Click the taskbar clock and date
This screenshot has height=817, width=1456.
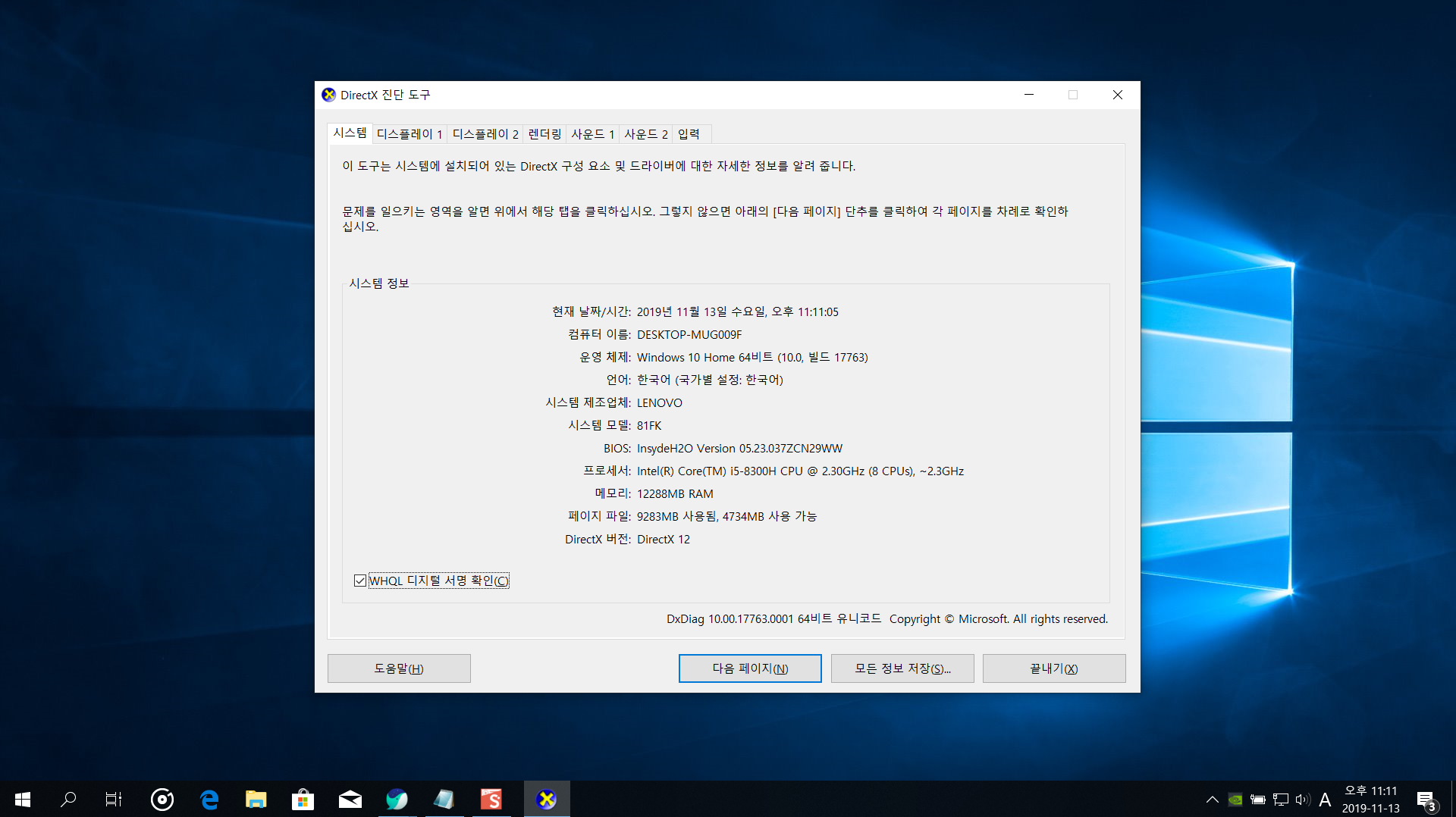coord(1371,799)
